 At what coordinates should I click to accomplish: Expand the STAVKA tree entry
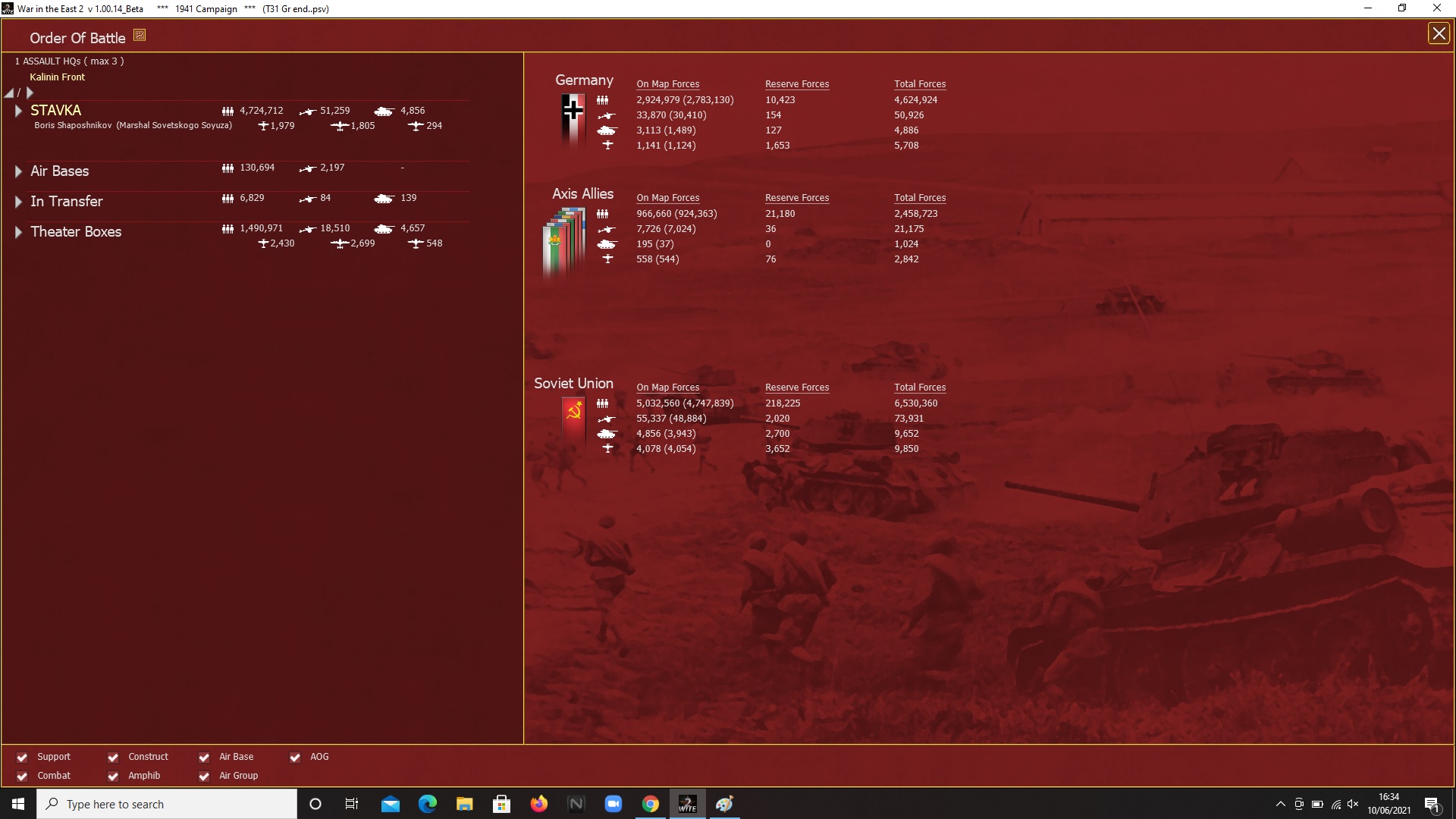[x=18, y=111]
